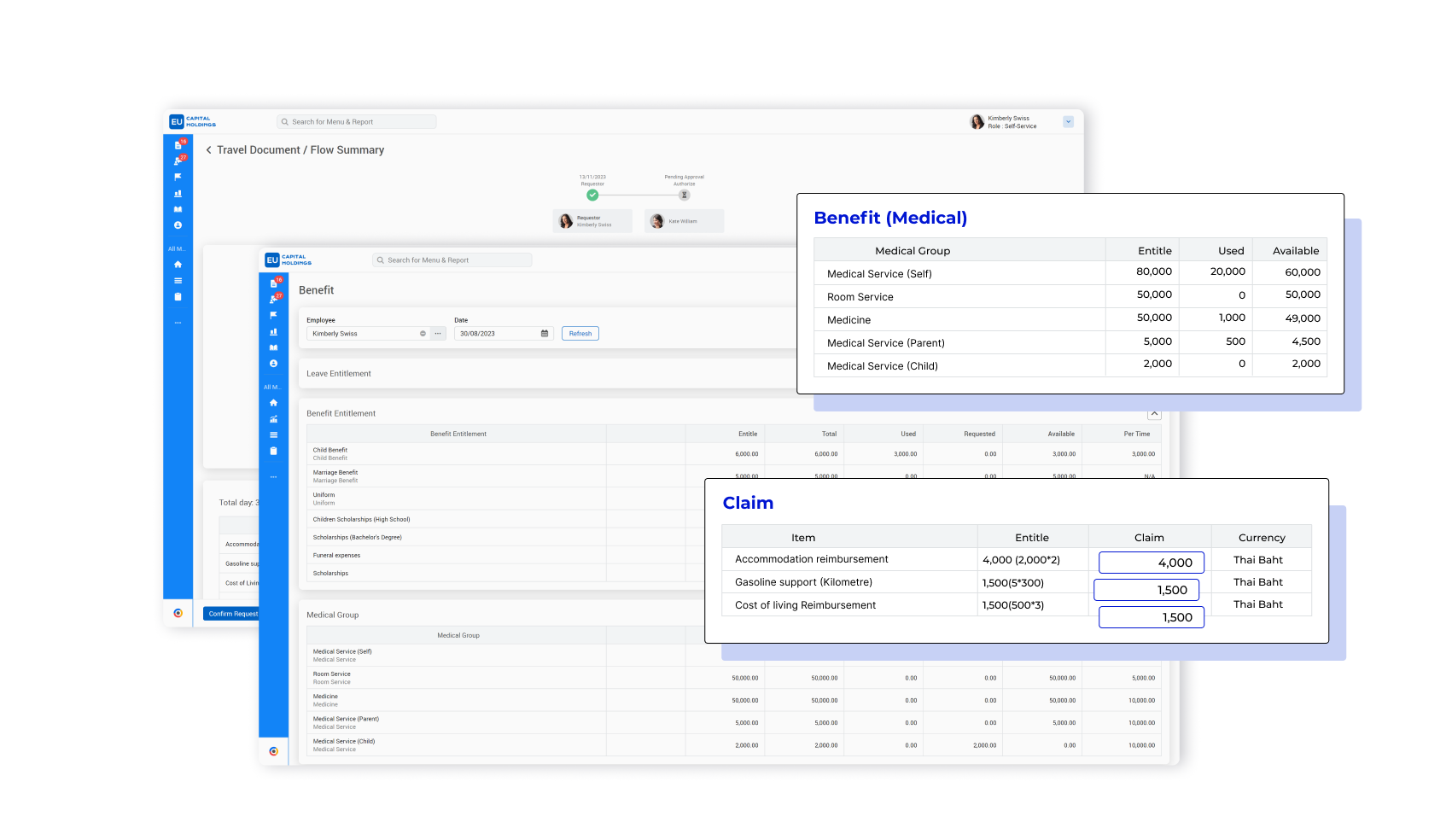1452x840 pixels.
Task: Open the book icon in the Benefit window sidebar
Action: [x=273, y=347]
